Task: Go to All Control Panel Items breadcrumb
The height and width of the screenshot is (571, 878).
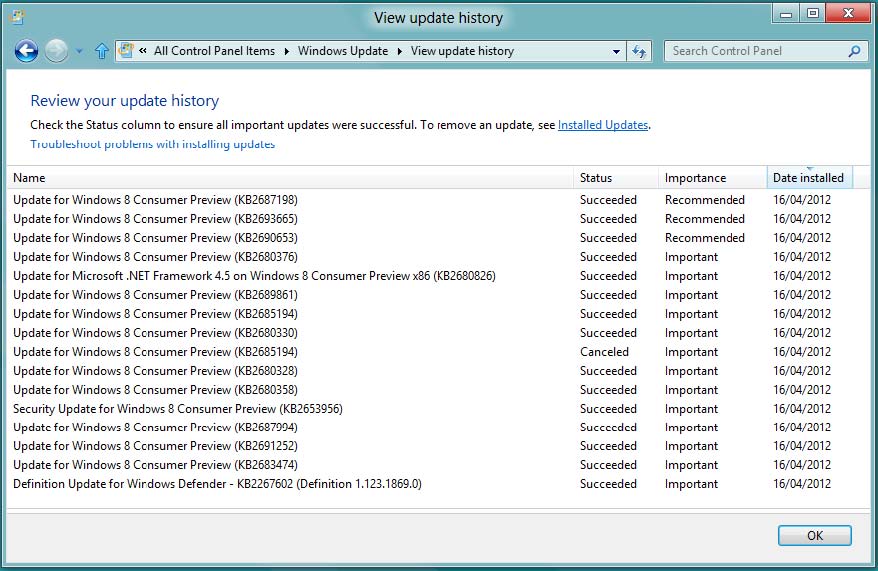Action: 214,51
